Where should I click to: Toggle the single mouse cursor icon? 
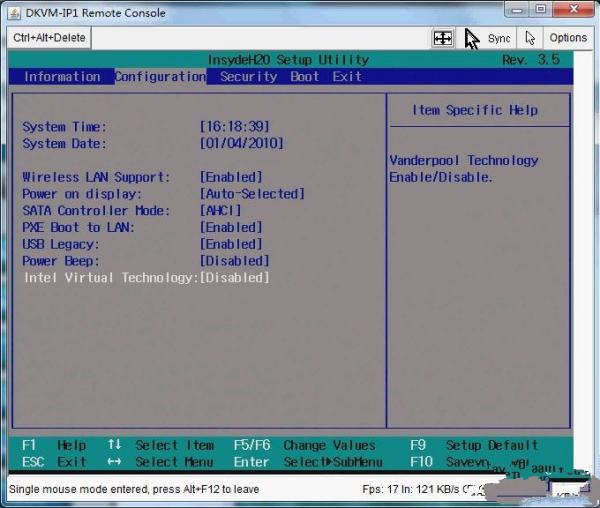(x=530, y=38)
